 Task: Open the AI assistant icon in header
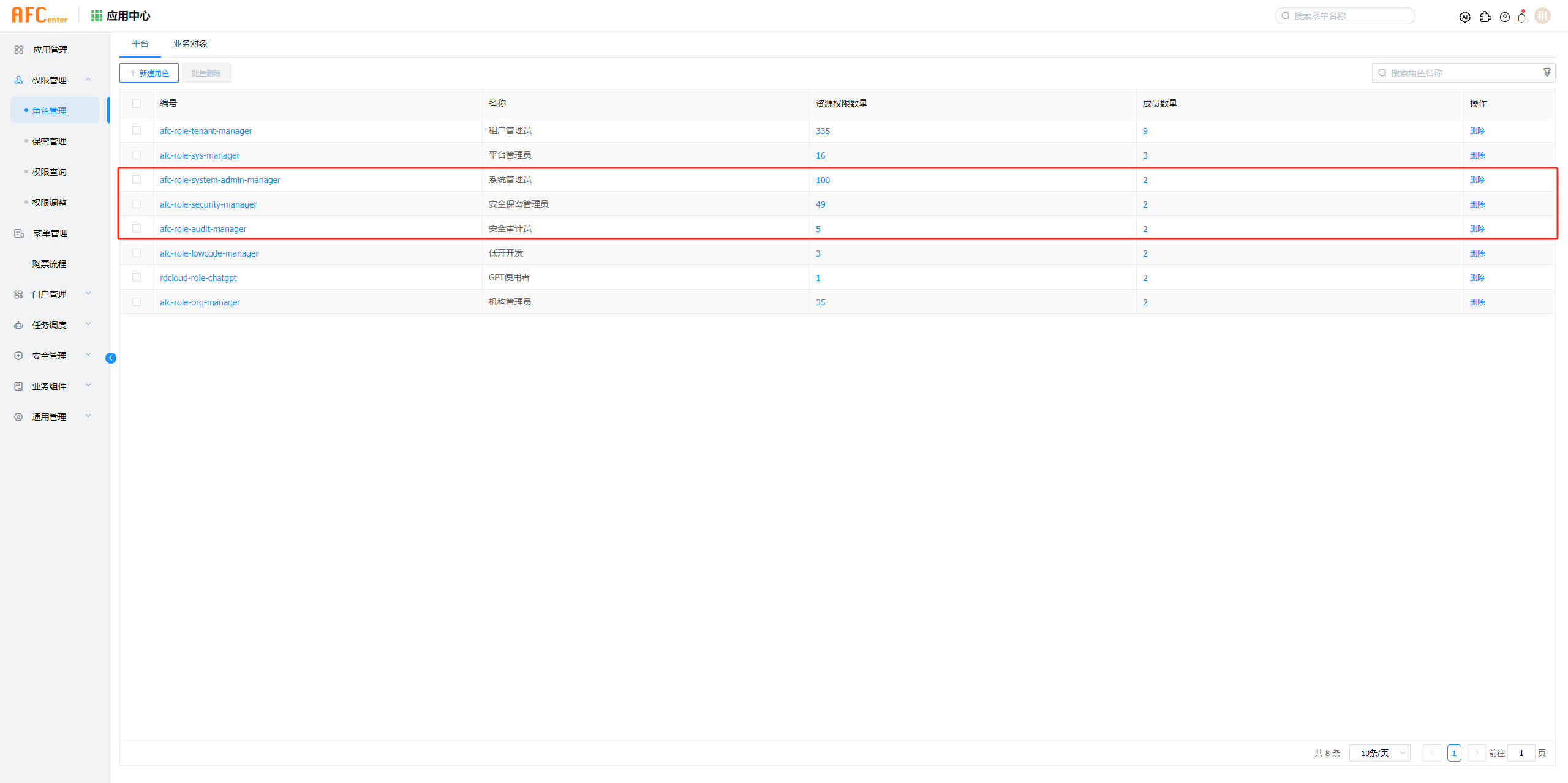[1464, 17]
